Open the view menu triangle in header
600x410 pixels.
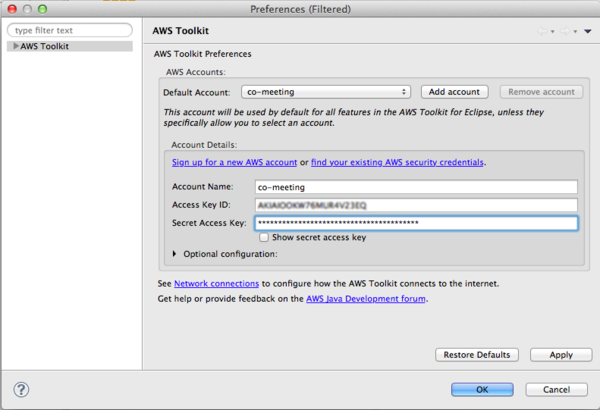(588, 31)
